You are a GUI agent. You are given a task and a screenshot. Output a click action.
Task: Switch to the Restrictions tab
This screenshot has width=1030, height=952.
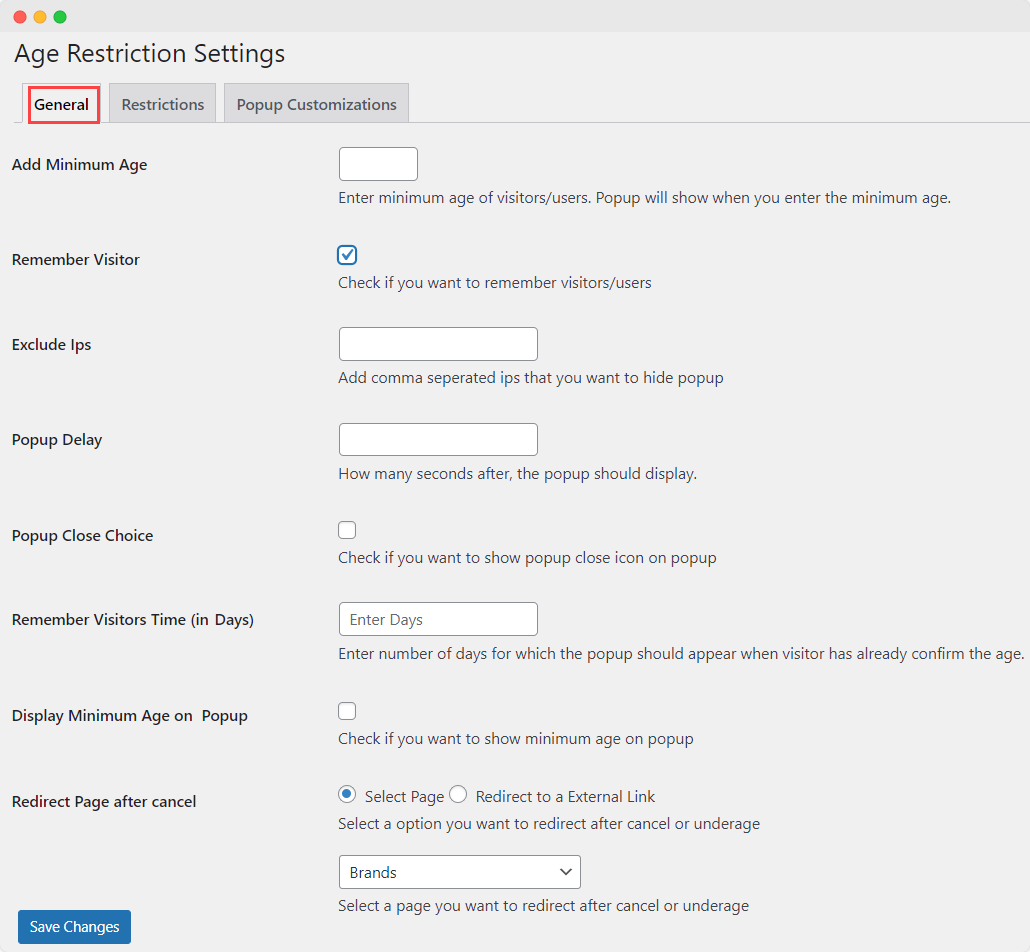[x=162, y=103]
